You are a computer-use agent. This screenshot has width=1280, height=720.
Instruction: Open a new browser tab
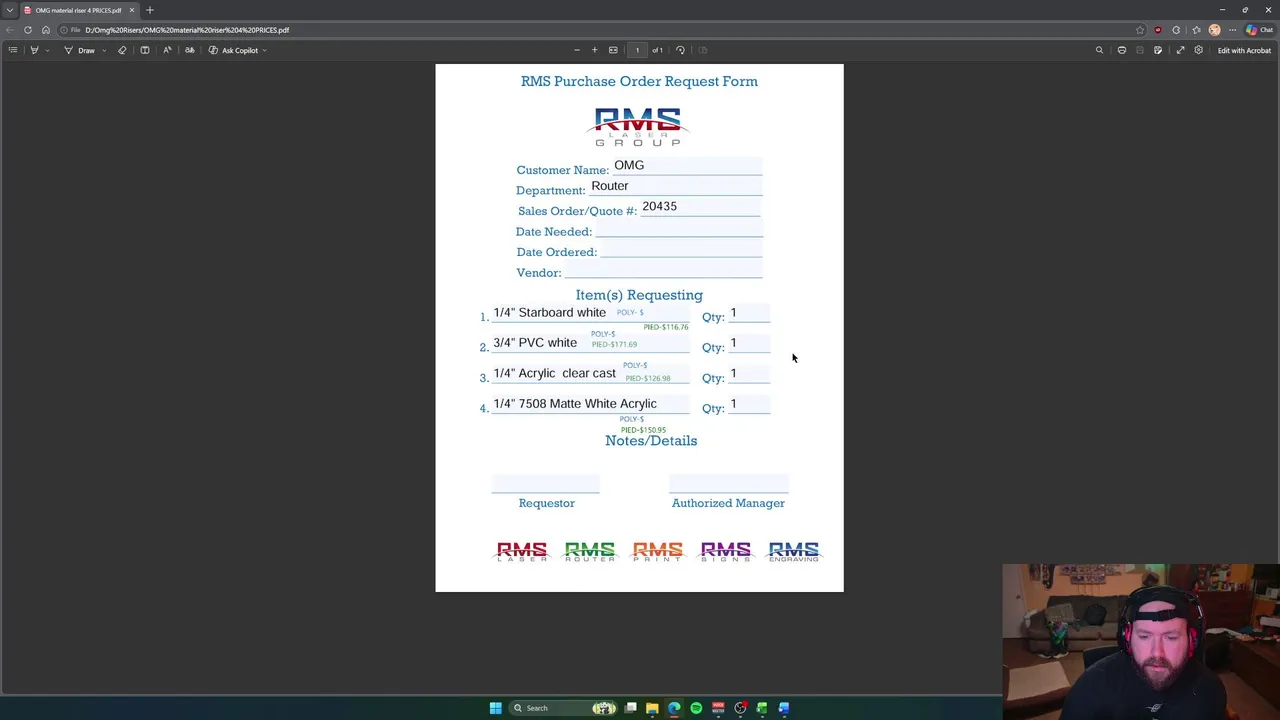click(x=150, y=10)
